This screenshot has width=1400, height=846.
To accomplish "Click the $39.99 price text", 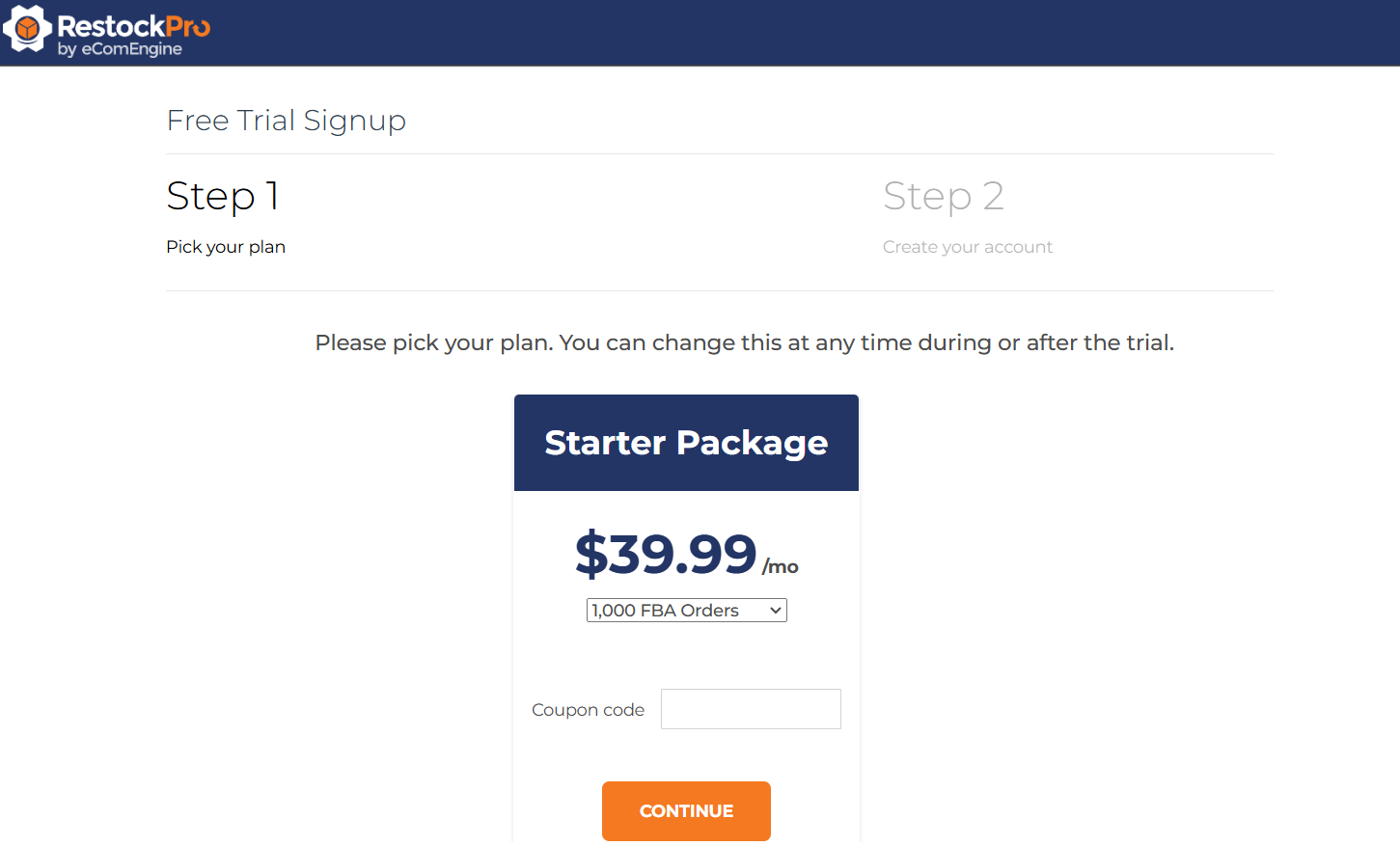I will pyautogui.click(x=666, y=554).
